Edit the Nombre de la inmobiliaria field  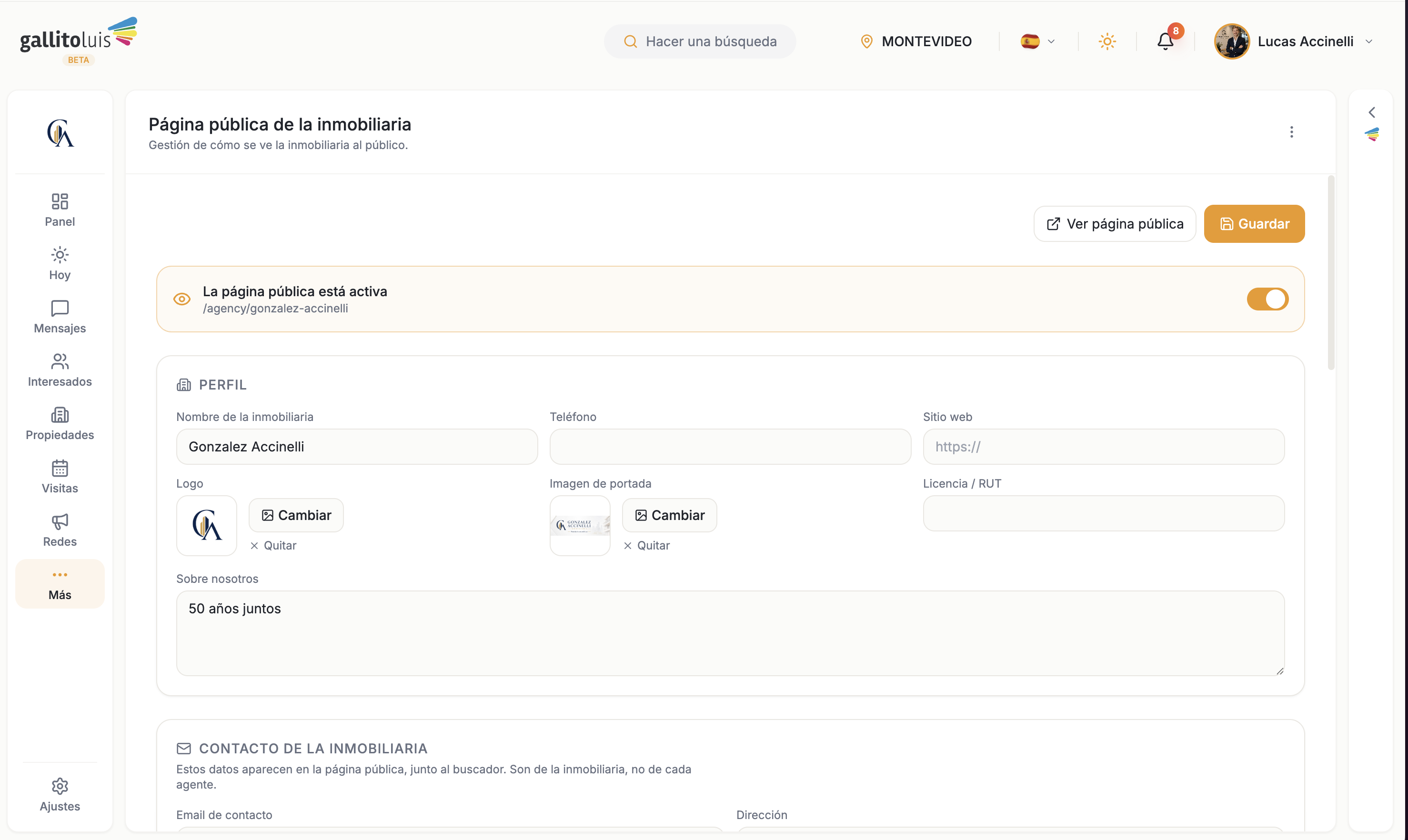click(x=357, y=447)
